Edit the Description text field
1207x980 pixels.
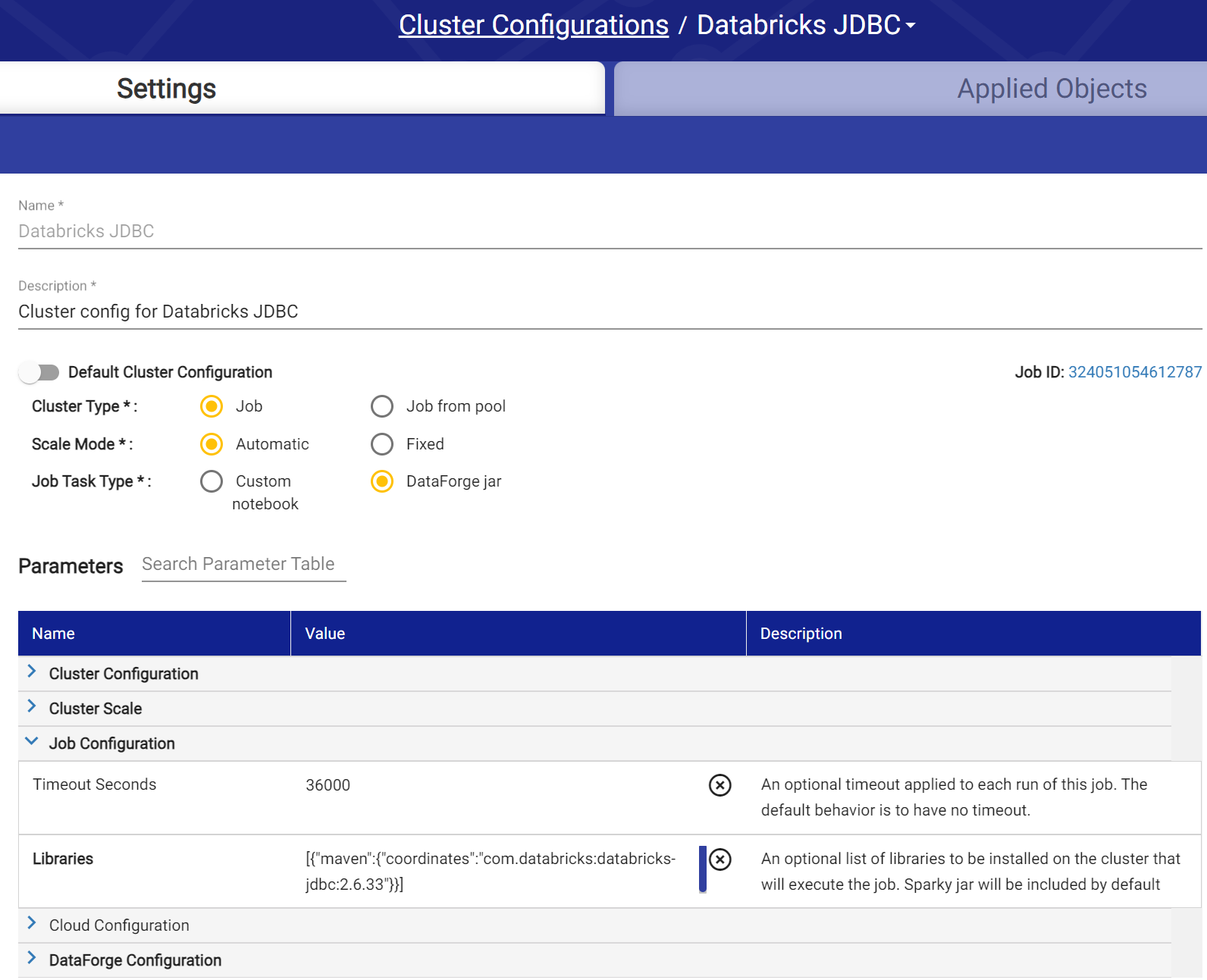pos(610,312)
